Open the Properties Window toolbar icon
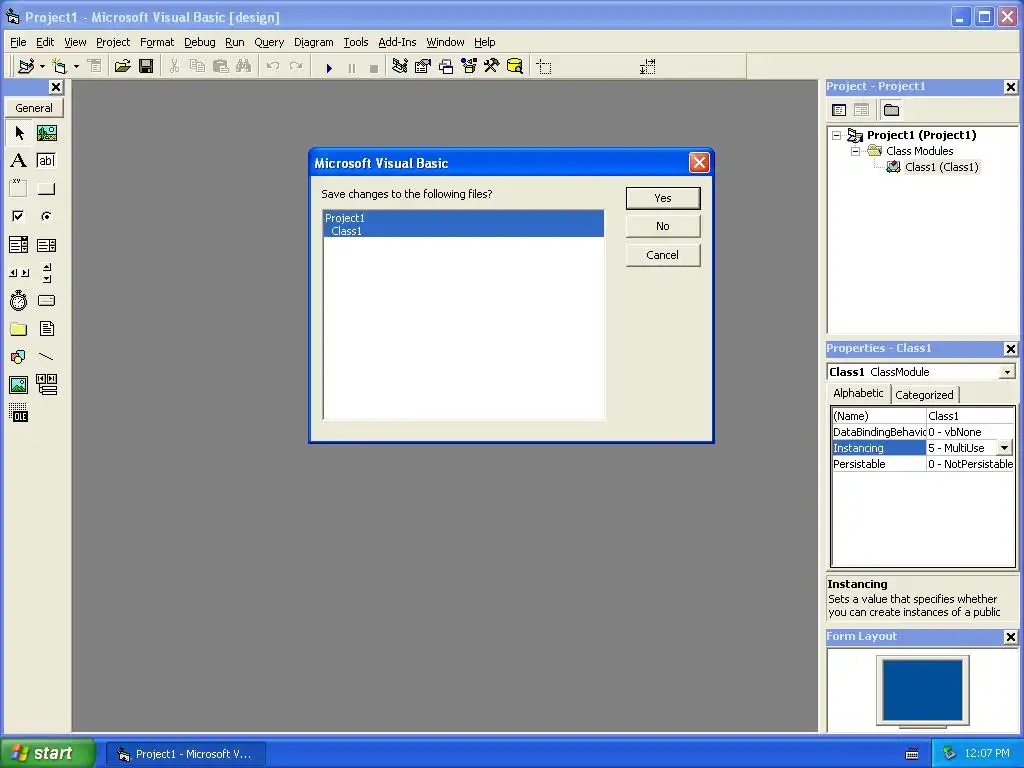The width and height of the screenshot is (1024, 768). [x=423, y=66]
